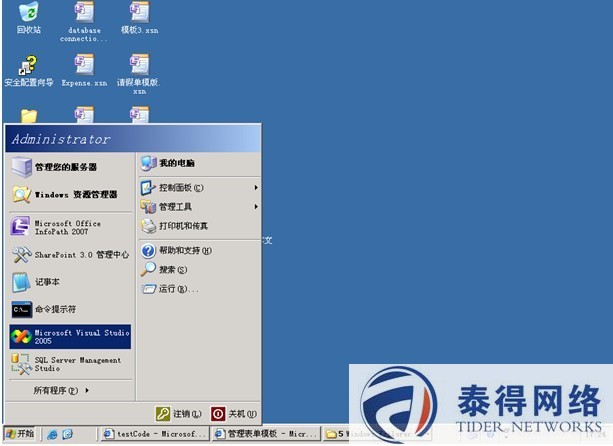
Task: Click Administrator user name header
Action: (x=61, y=139)
